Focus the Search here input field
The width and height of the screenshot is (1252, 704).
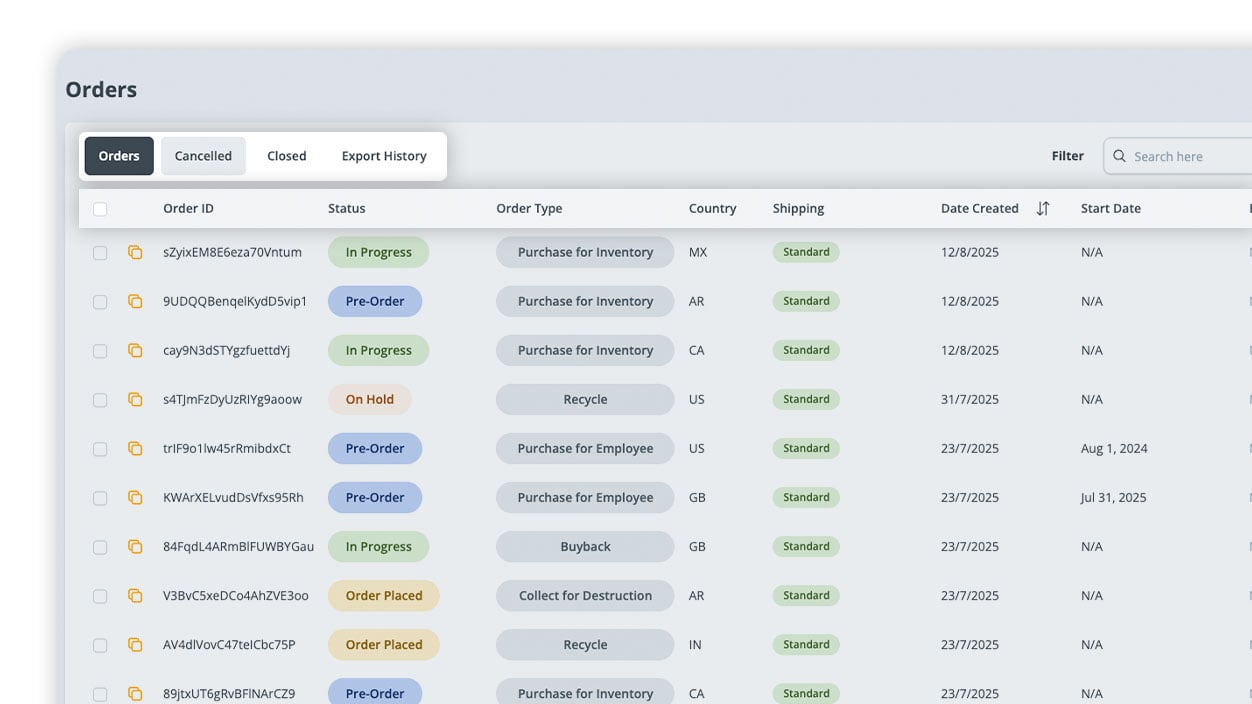(1185, 157)
